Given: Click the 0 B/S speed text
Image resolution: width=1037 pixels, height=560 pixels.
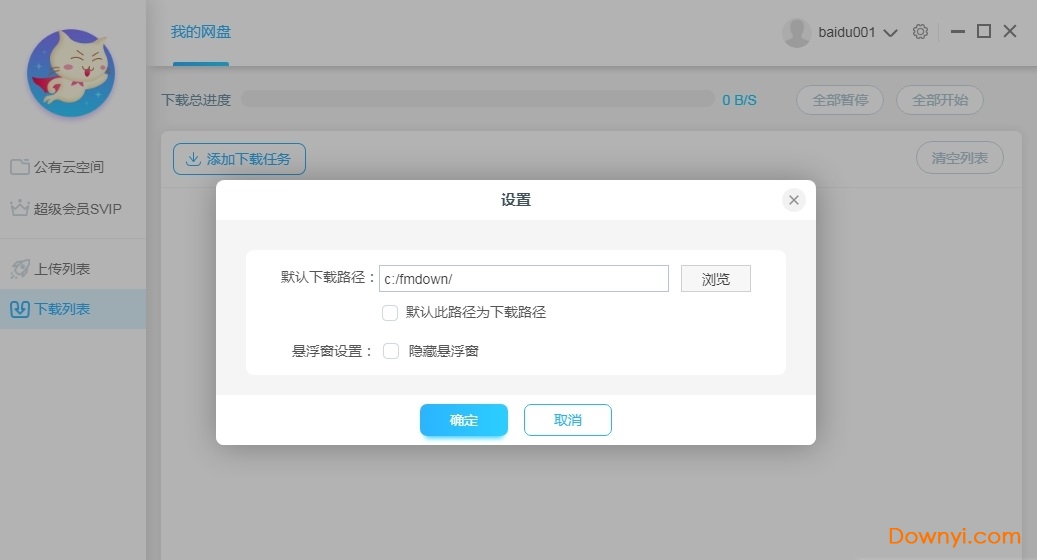Looking at the screenshot, I should tap(739, 100).
